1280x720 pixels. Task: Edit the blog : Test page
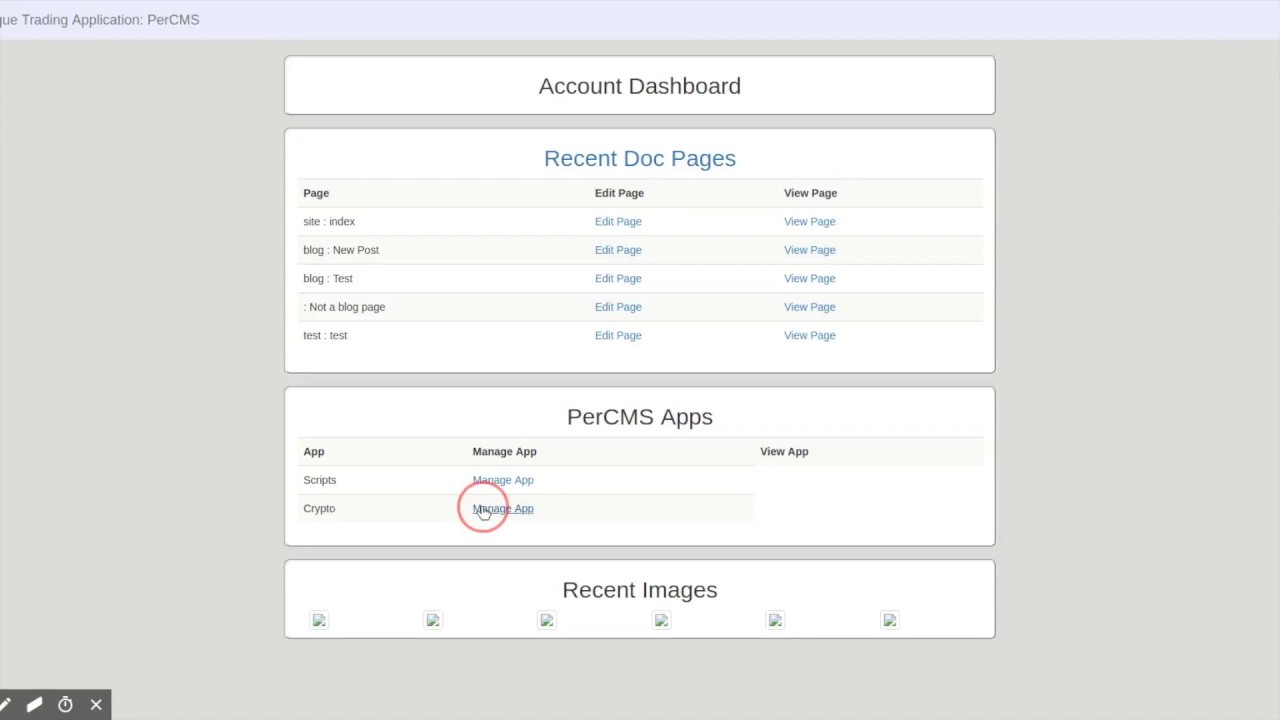[618, 278]
